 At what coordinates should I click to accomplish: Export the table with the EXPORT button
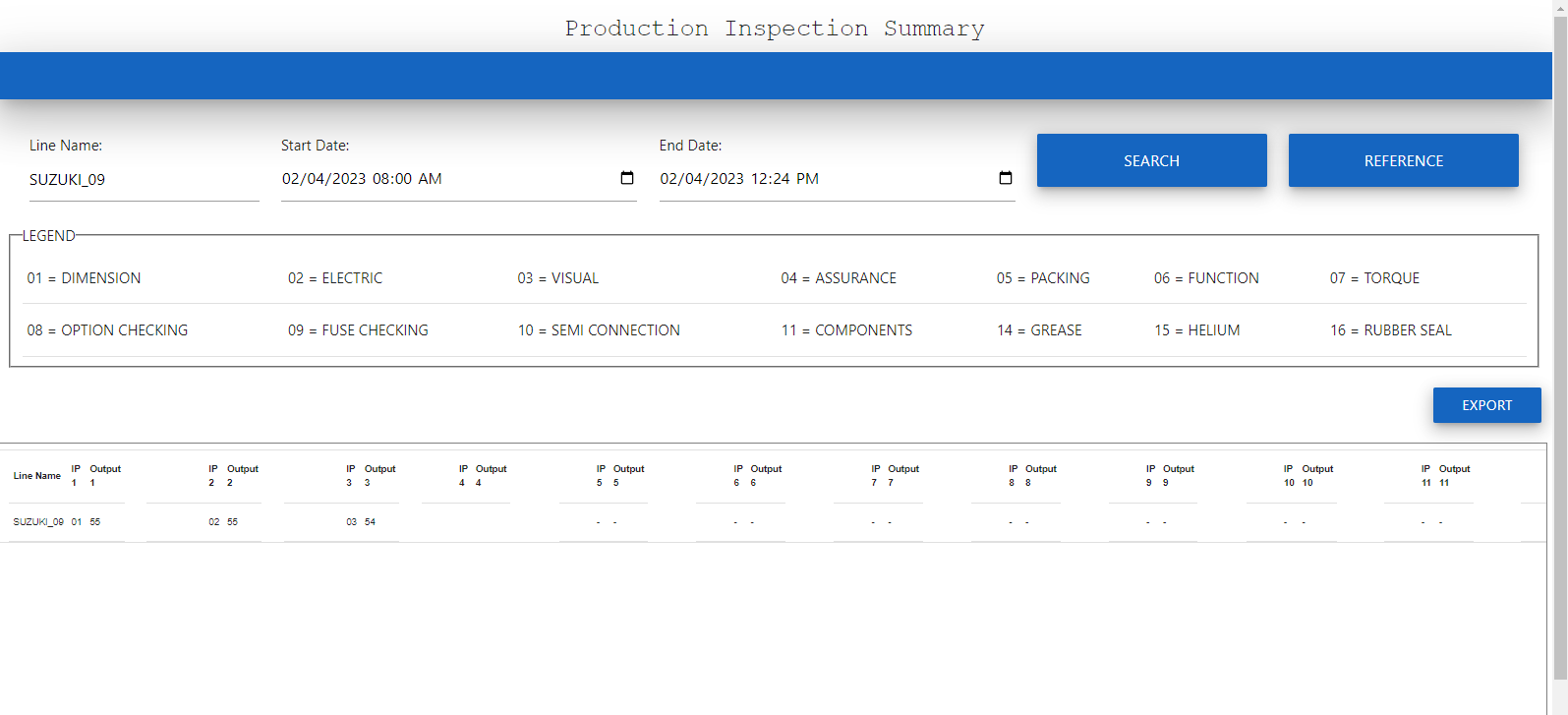tap(1486, 405)
